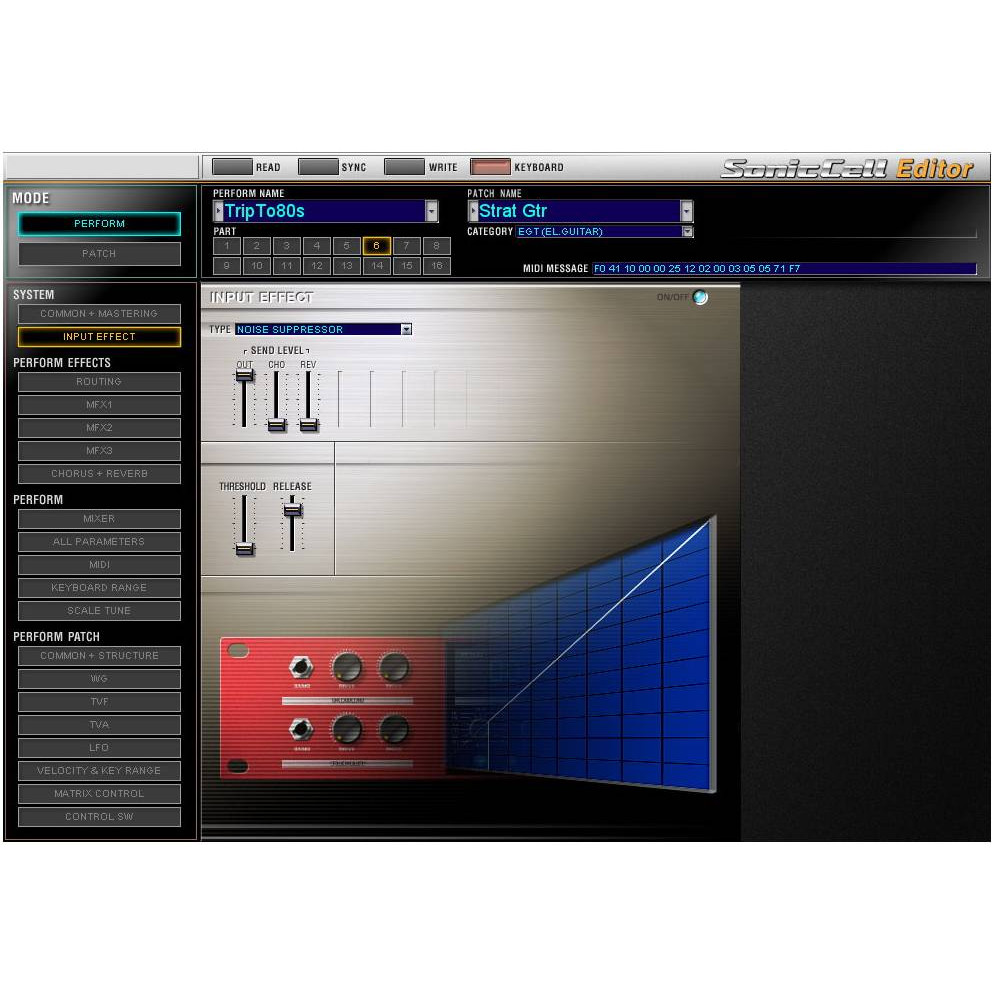Click the previous-performance arrow beside TripTo80s
Viewport: 994px width, 994px height.
(219, 211)
